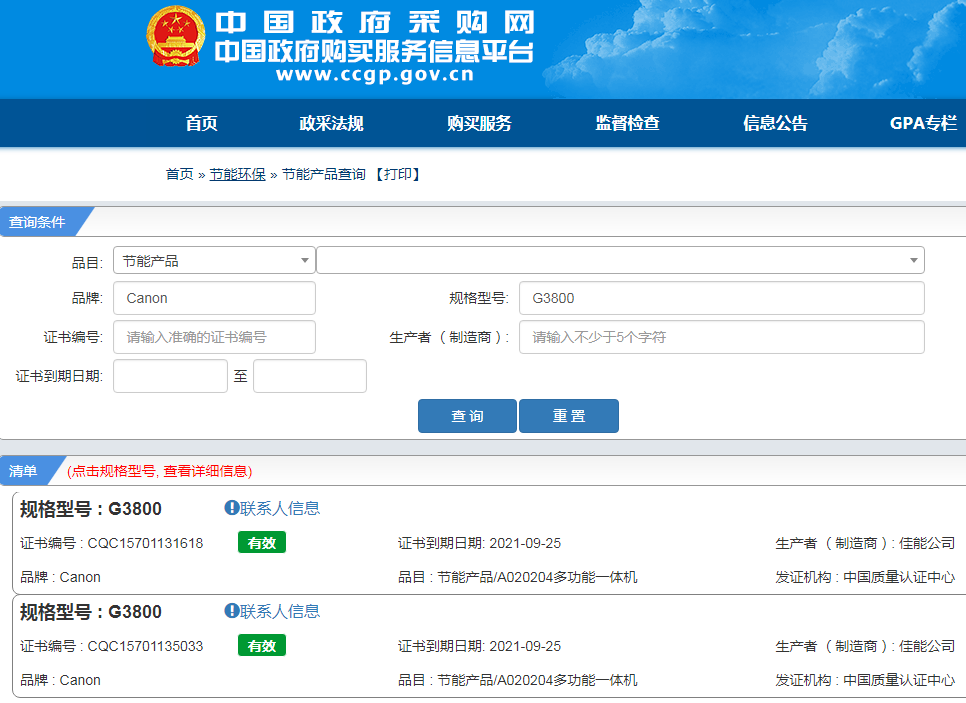Click the 查询条件 section tab

[x=38, y=222]
